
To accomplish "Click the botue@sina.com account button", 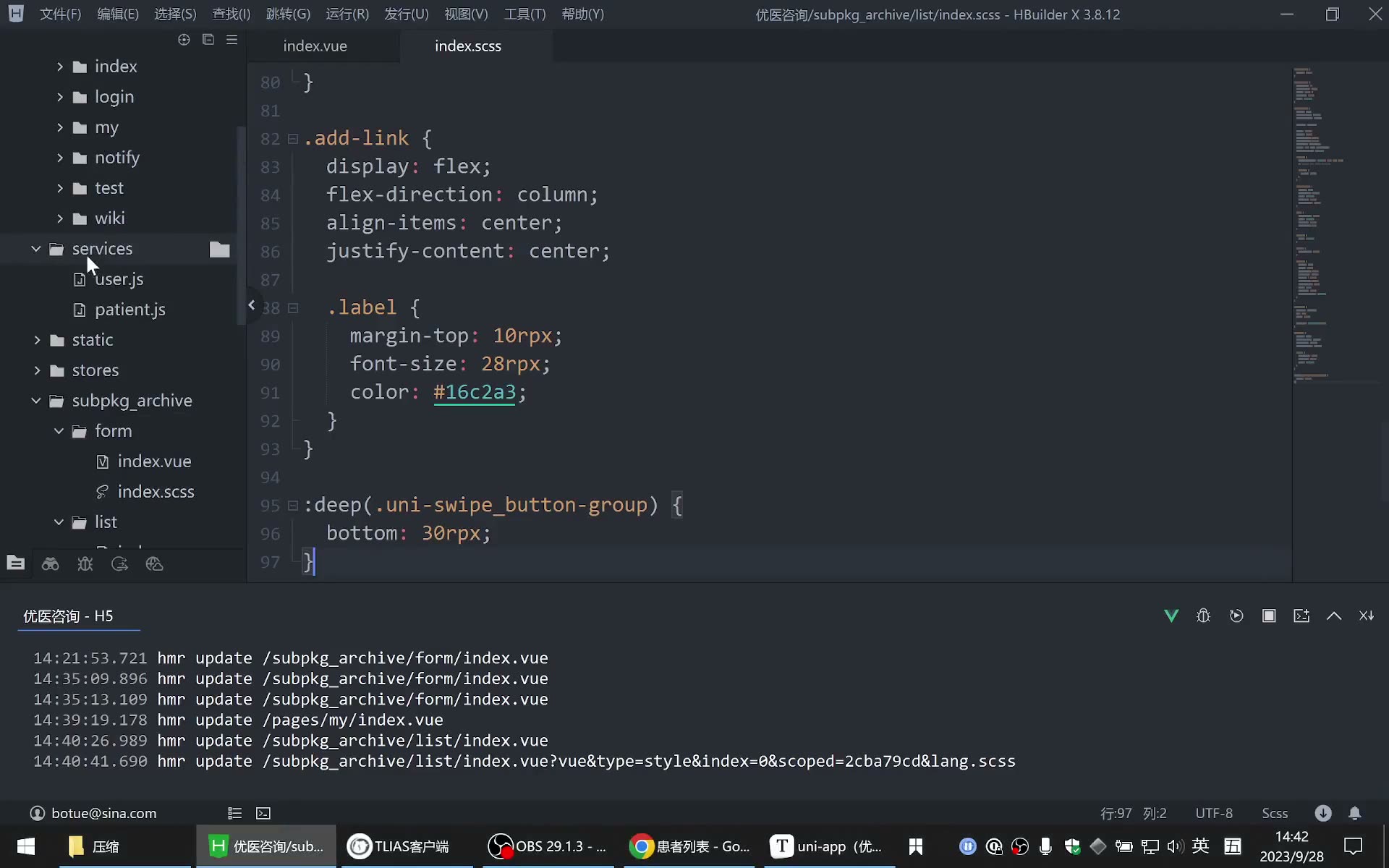I will tap(93, 813).
